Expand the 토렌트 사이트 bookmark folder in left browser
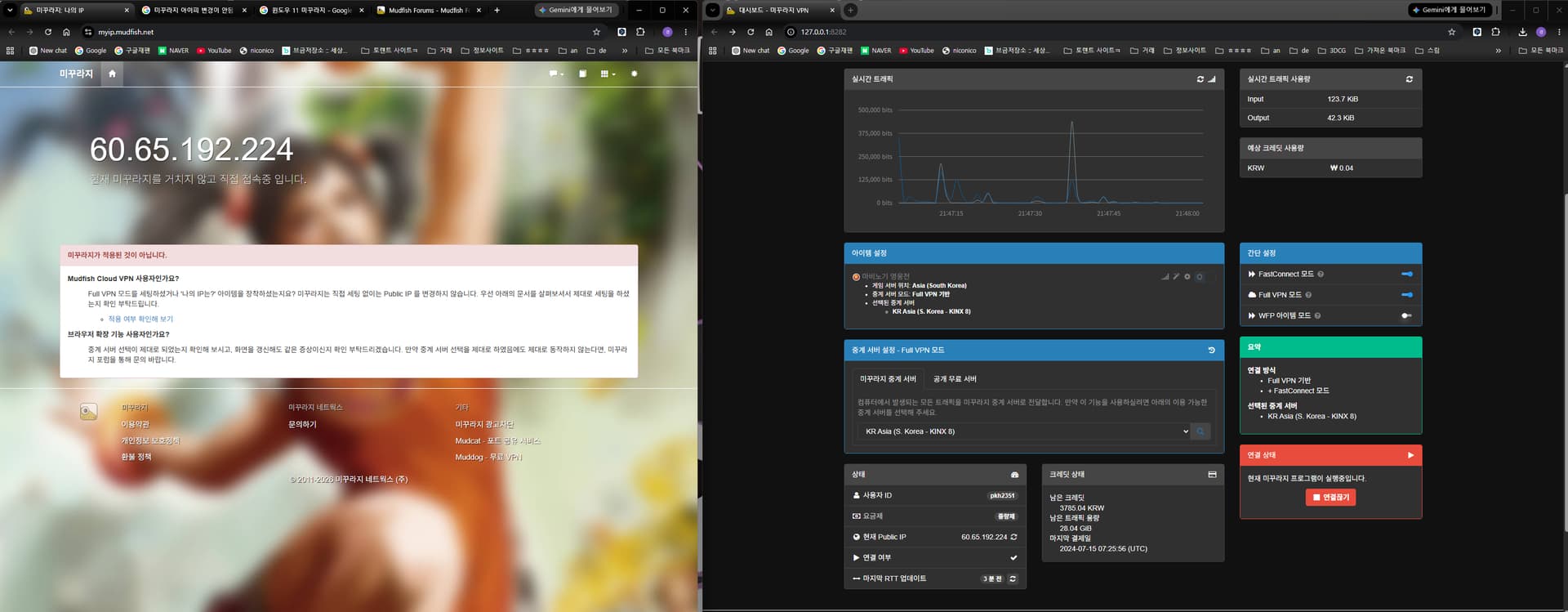The width and height of the screenshot is (1568, 612). coord(389,51)
